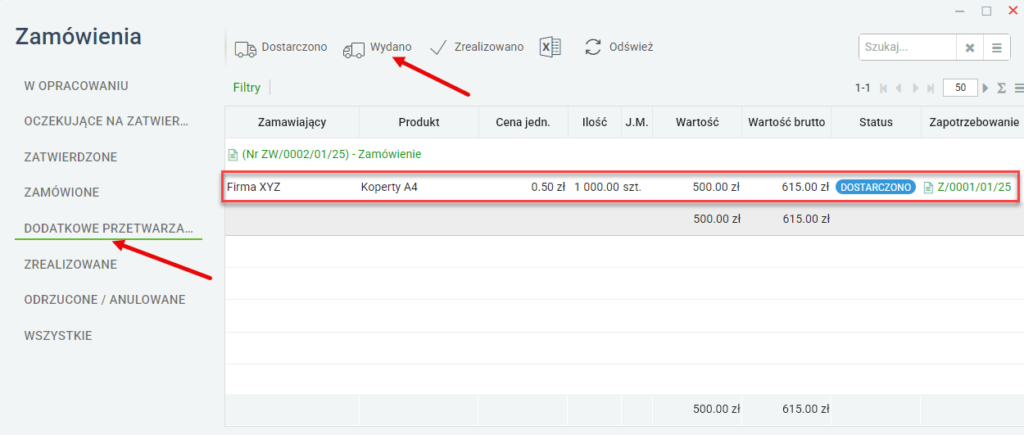The height and width of the screenshot is (435, 1024).
Task: Click the Sigma summary icon
Action: click(x=1001, y=88)
